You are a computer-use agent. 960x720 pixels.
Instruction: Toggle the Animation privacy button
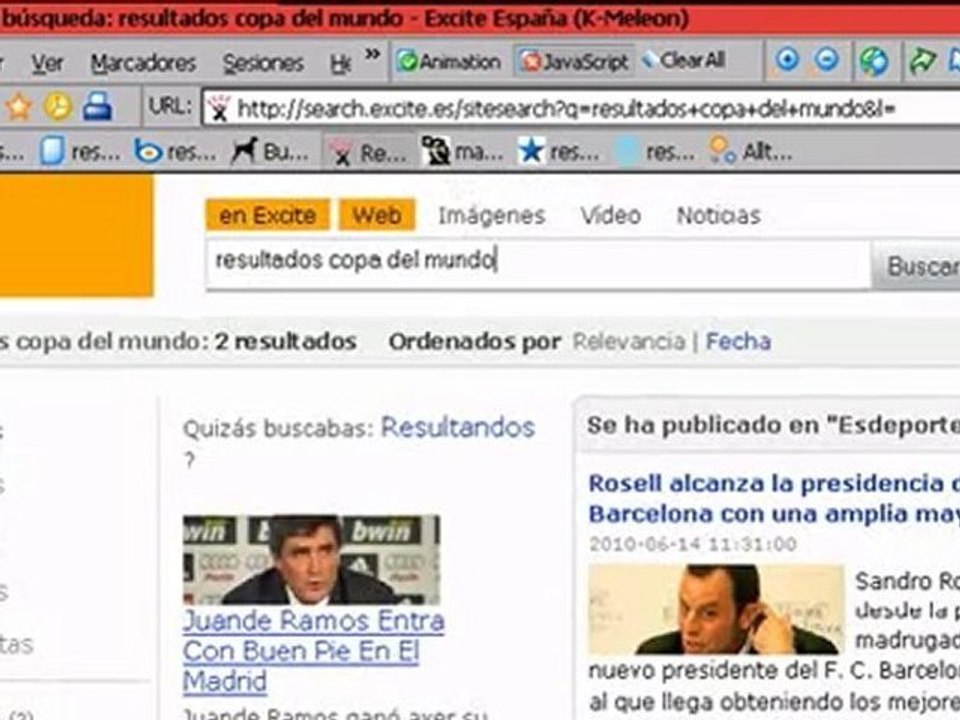pos(449,61)
